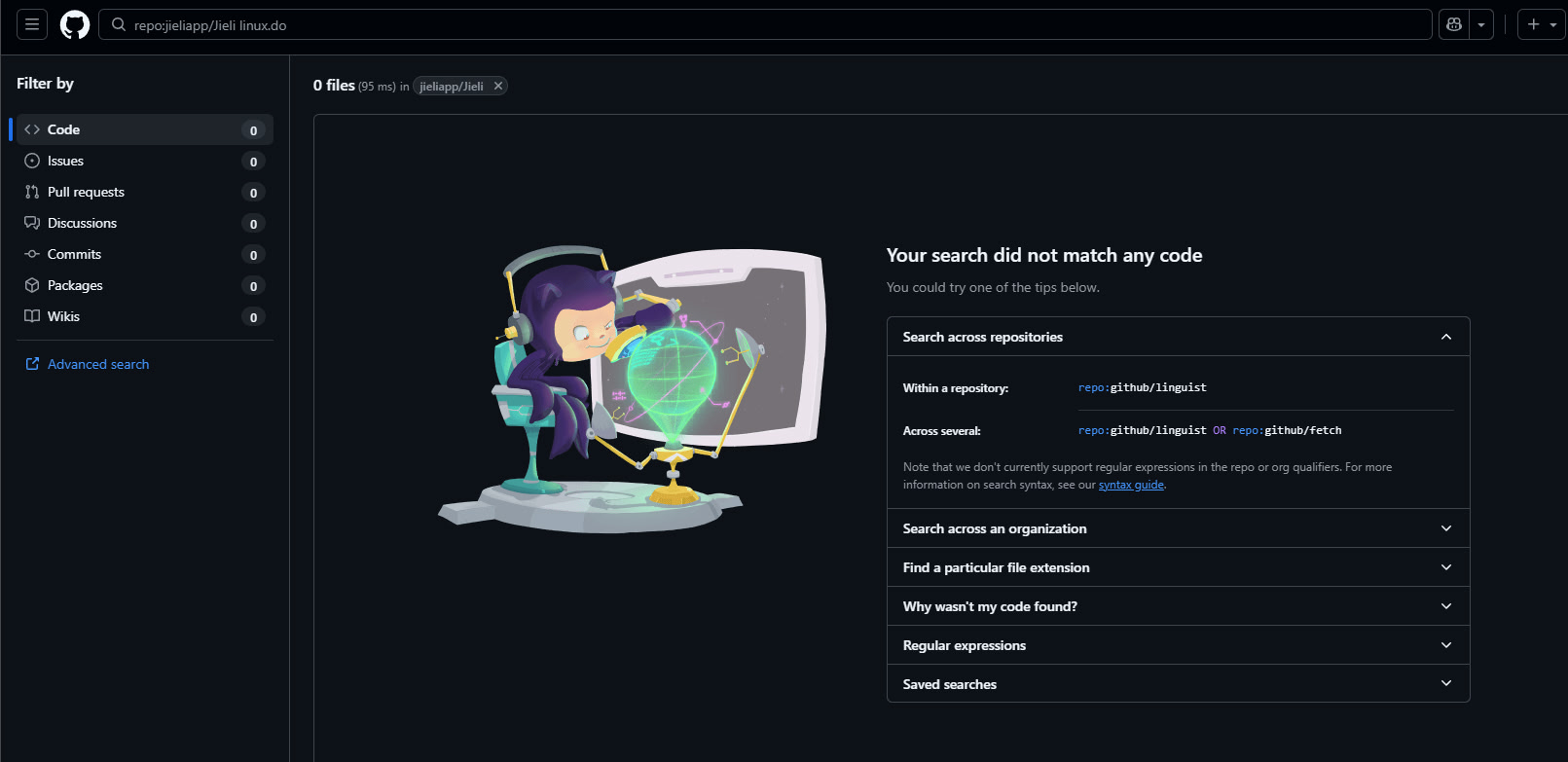Open Advanced search link

(98, 364)
